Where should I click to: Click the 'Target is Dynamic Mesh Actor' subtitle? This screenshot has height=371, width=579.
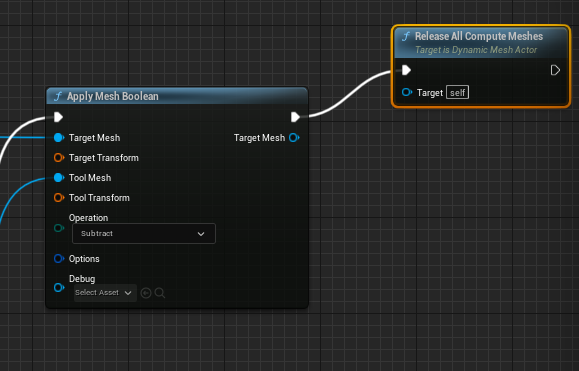pos(476,50)
